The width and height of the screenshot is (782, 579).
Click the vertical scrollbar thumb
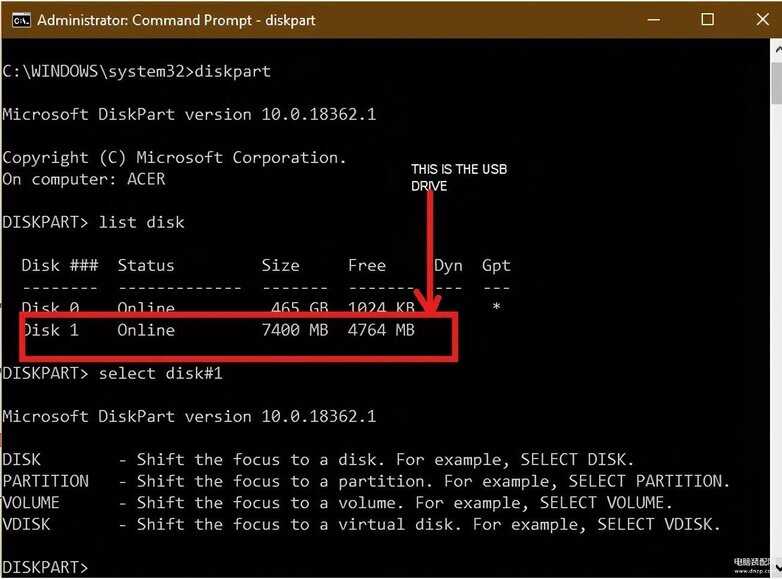(777, 82)
